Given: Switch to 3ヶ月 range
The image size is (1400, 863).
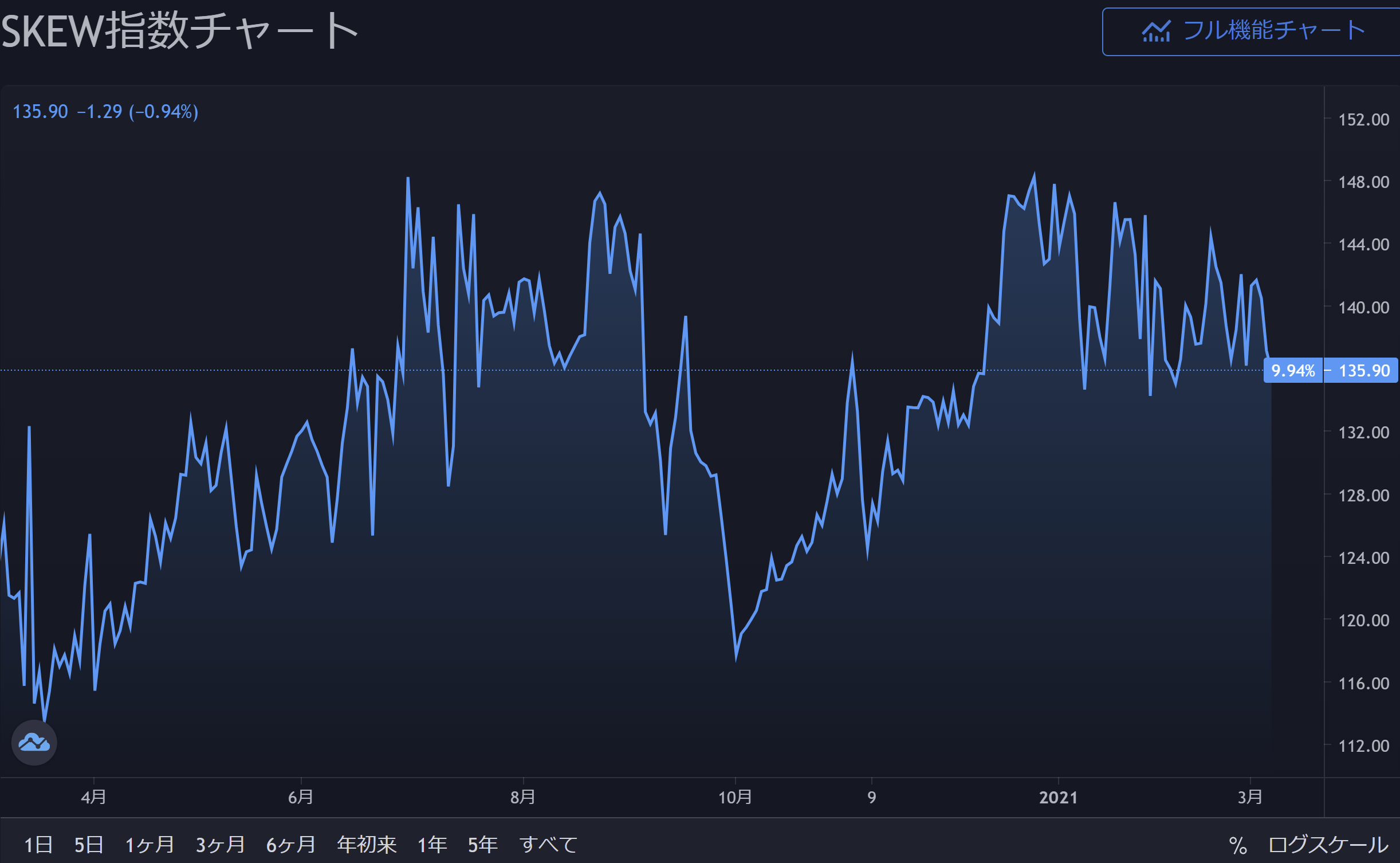Looking at the screenshot, I should coord(220,845).
